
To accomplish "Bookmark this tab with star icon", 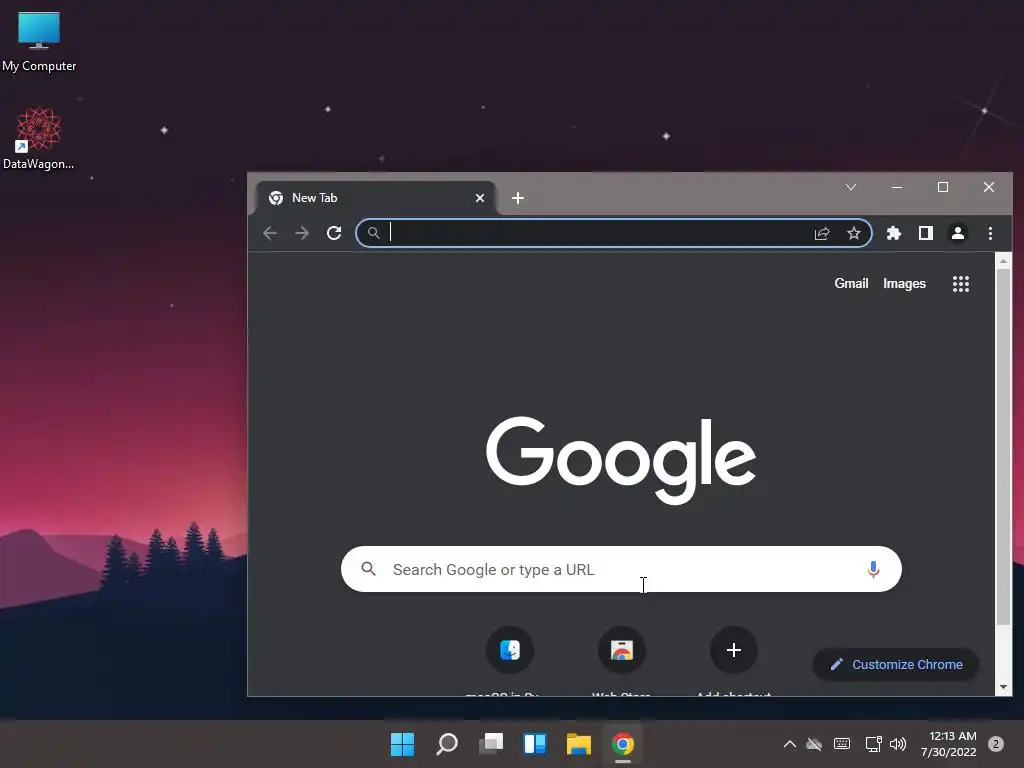I will (x=854, y=233).
